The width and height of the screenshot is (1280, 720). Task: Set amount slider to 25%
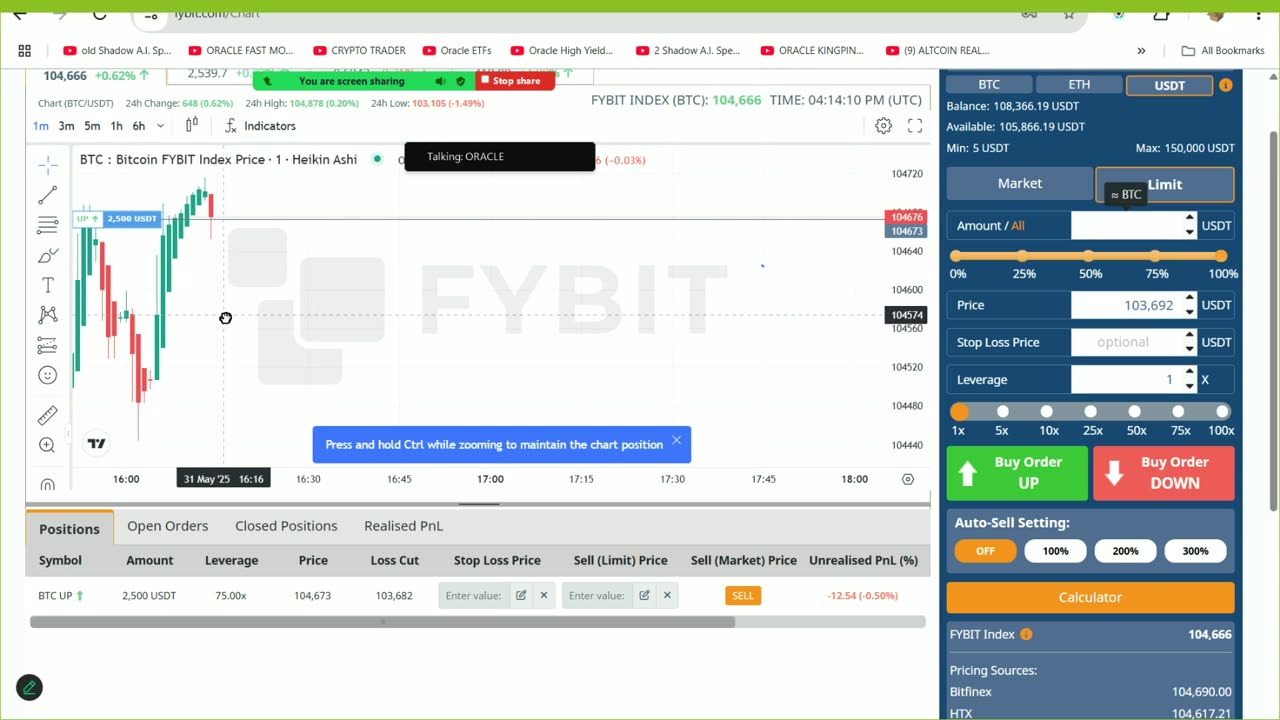1023,256
